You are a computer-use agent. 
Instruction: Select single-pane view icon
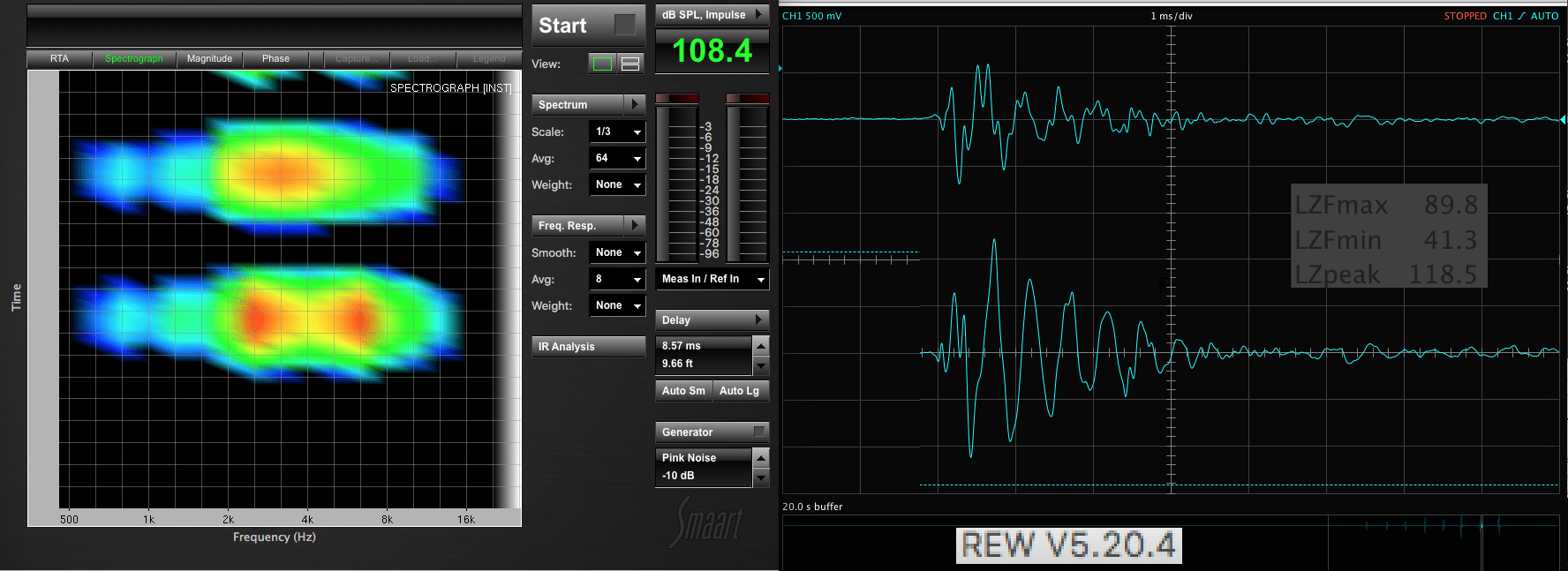pyautogui.click(x=602, y=64)
